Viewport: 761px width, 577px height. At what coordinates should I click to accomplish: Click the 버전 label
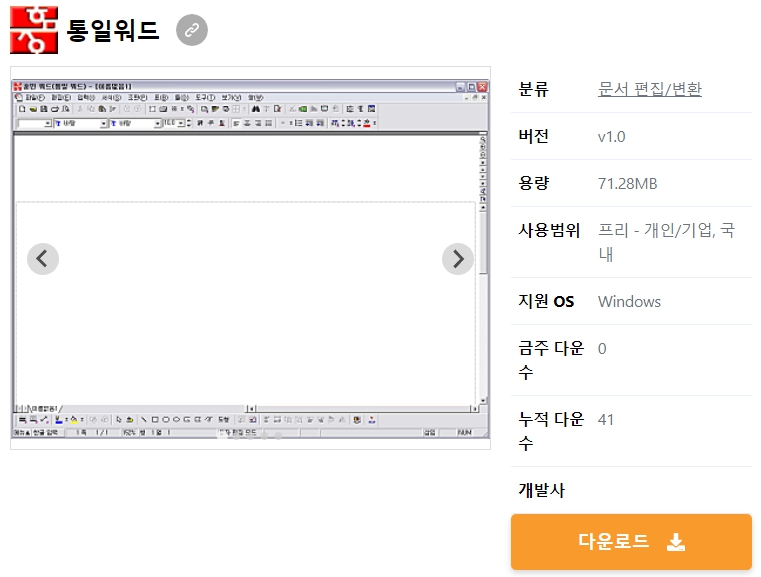pos(533,136)
